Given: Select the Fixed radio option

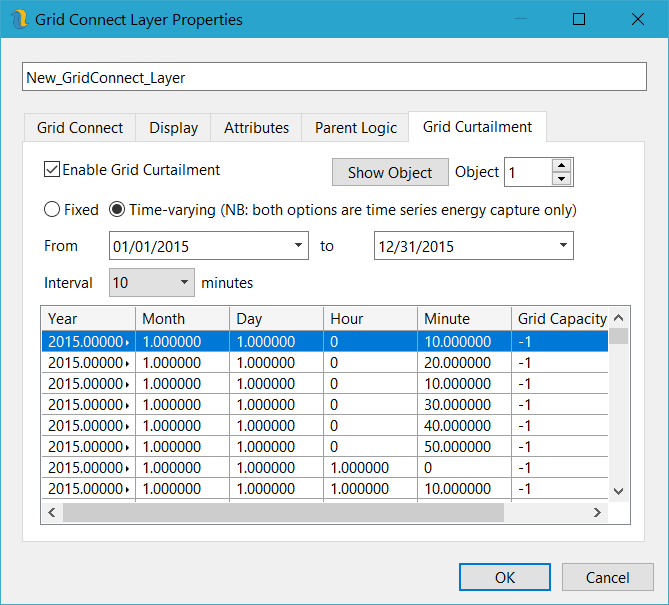Looking at the screenshot, I should 52,210.
